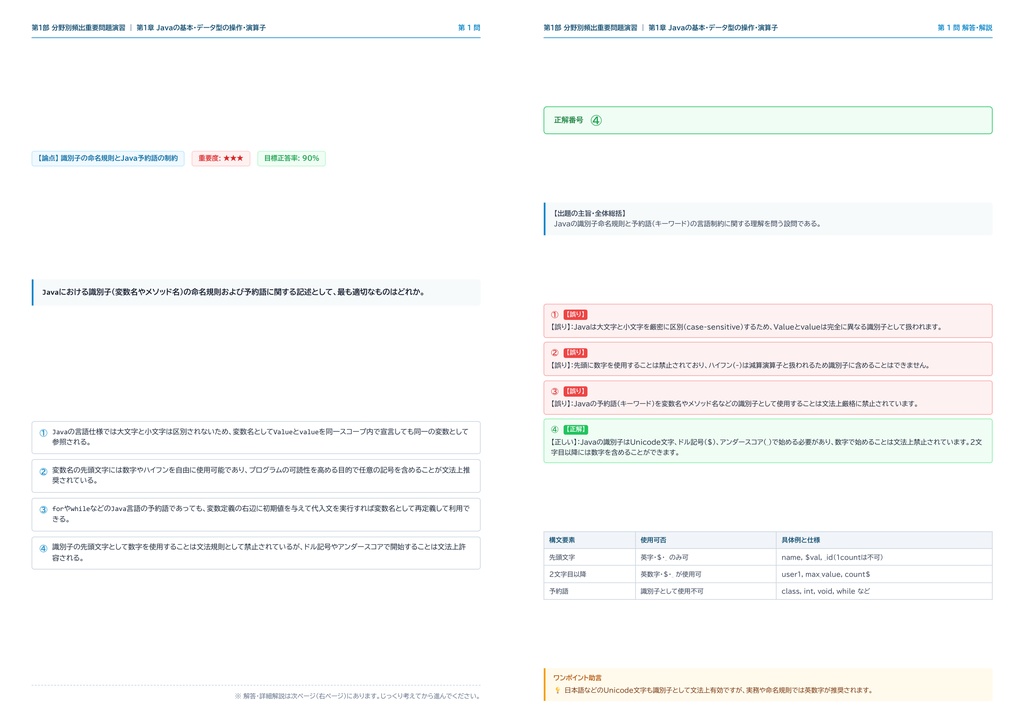
Task: Select the circled ③ marker of the third answer choice
Action: click(x=43, y=509)
